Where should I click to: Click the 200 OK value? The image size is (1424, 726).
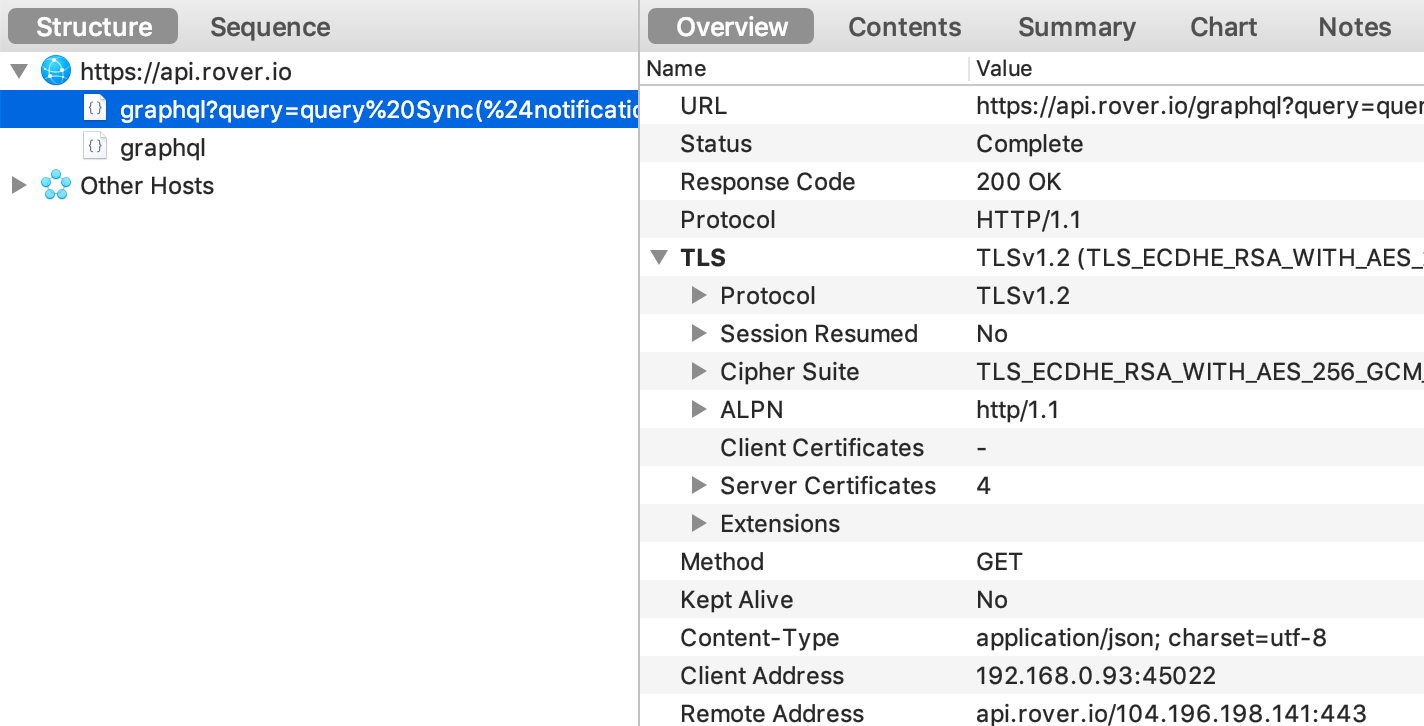pyautogui.click(x=1019, y=182)
